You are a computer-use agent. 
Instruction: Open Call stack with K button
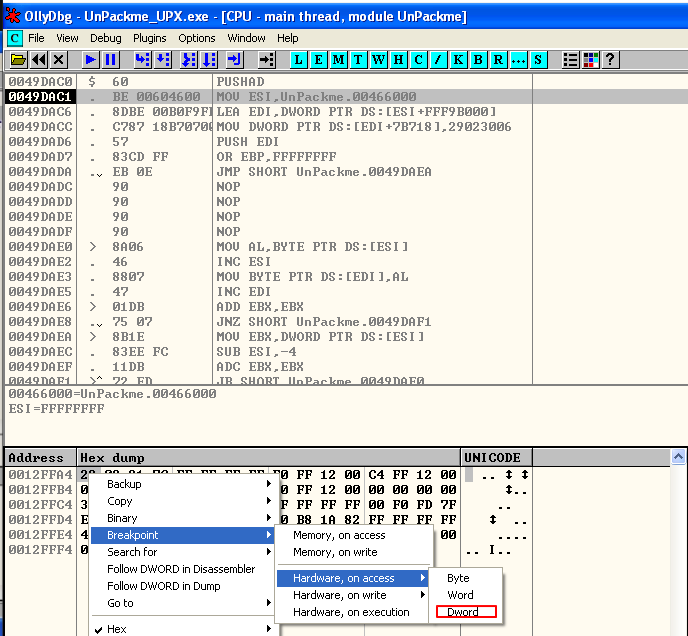[459, 60]
